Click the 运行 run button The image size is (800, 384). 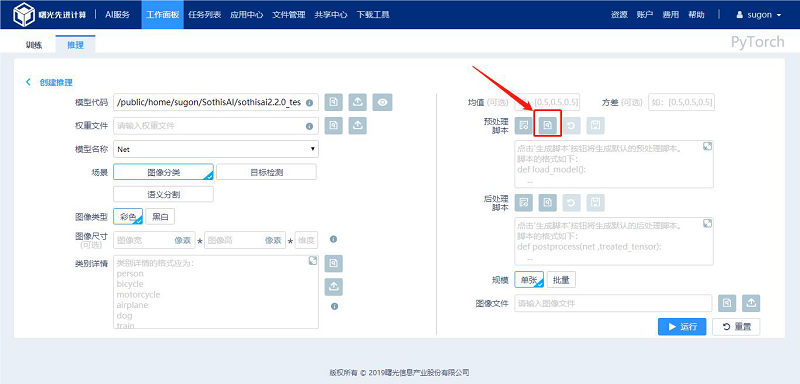[682, 327]
